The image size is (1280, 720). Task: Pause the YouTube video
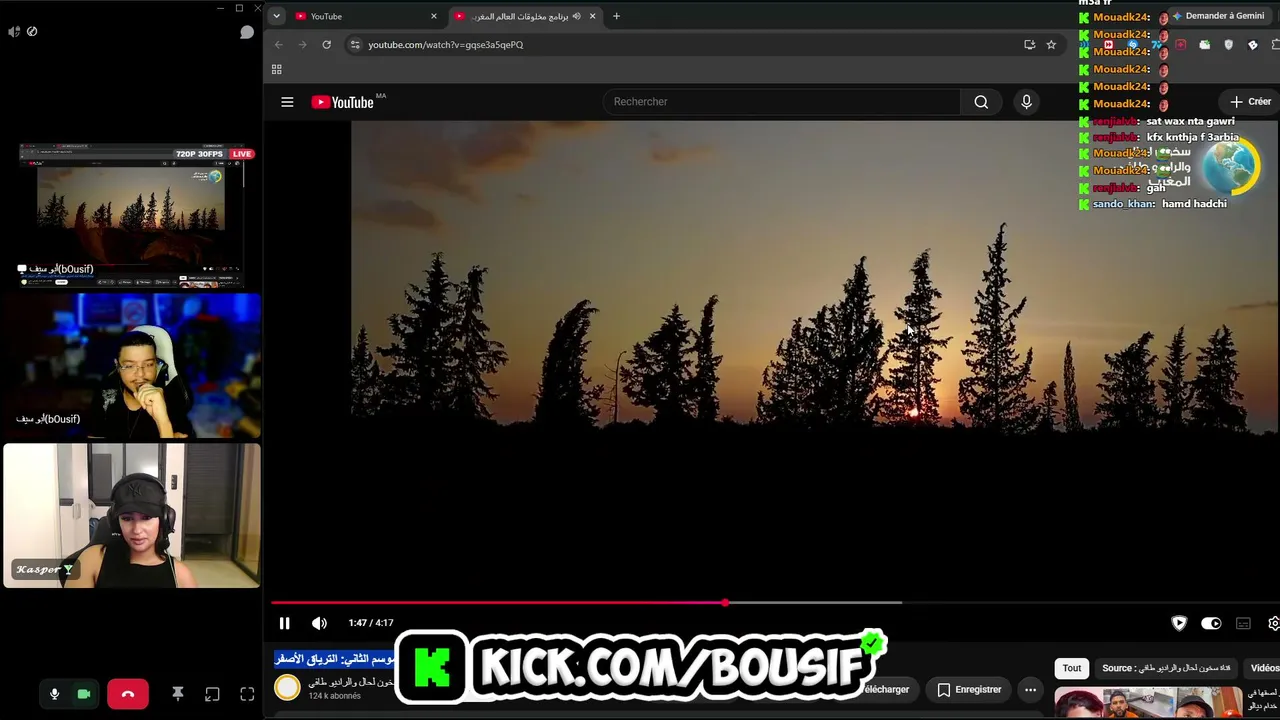pos(284,623)
